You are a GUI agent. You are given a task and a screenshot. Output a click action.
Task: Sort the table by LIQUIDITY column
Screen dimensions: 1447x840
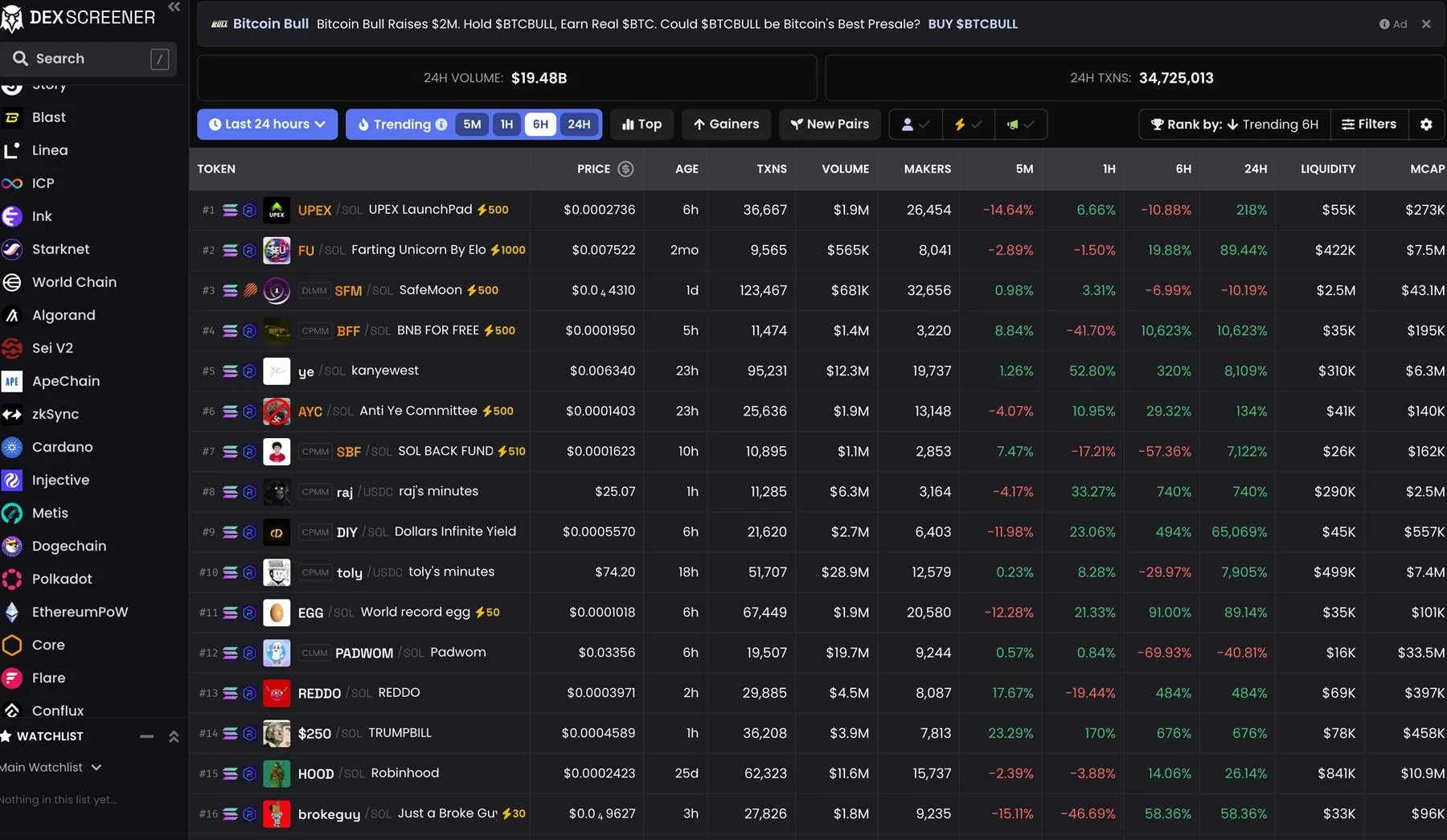(1328, 169)
